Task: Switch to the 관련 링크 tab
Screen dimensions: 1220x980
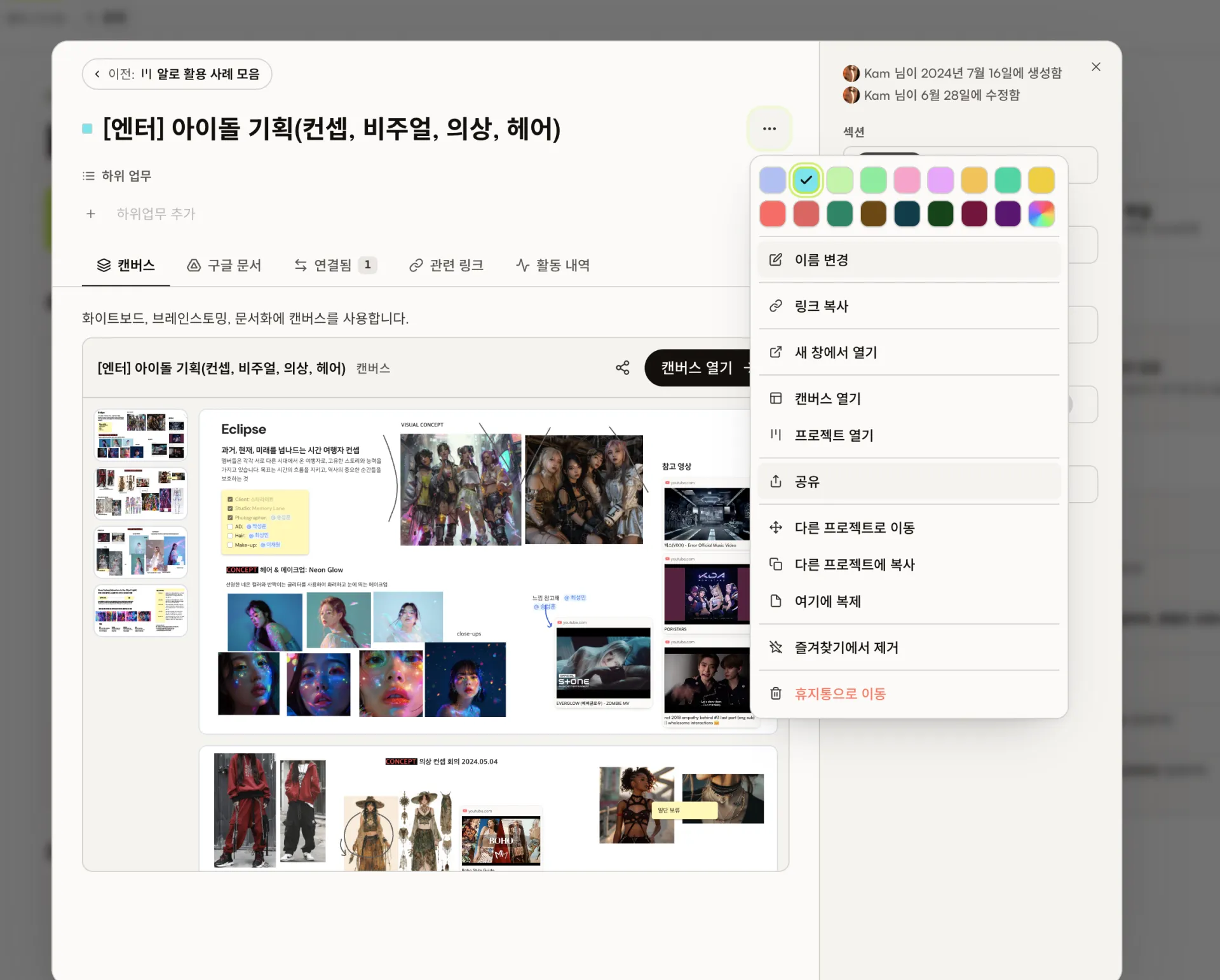Action: (446, 265)
